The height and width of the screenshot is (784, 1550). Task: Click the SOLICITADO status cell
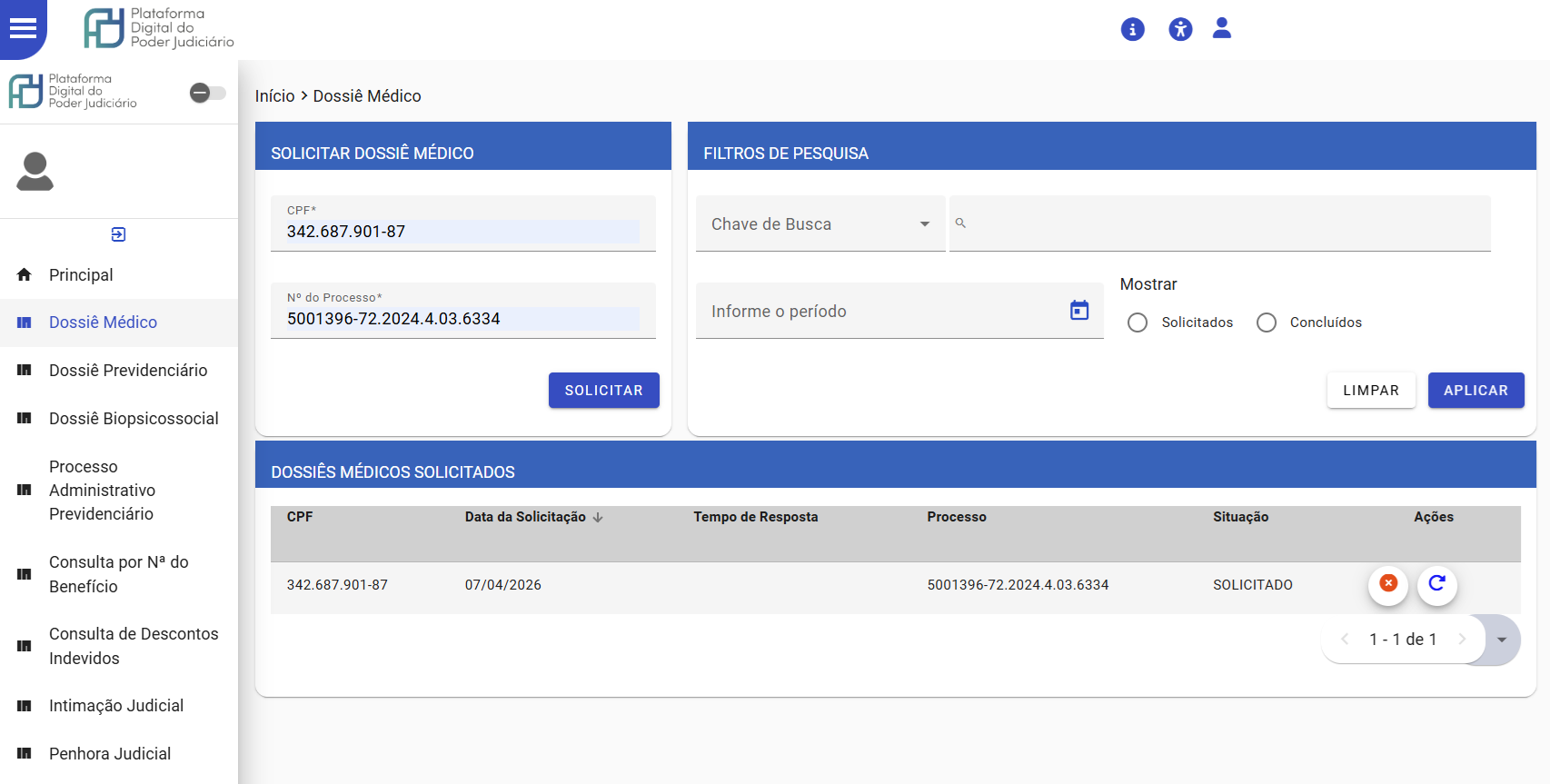coord(1253,585)
